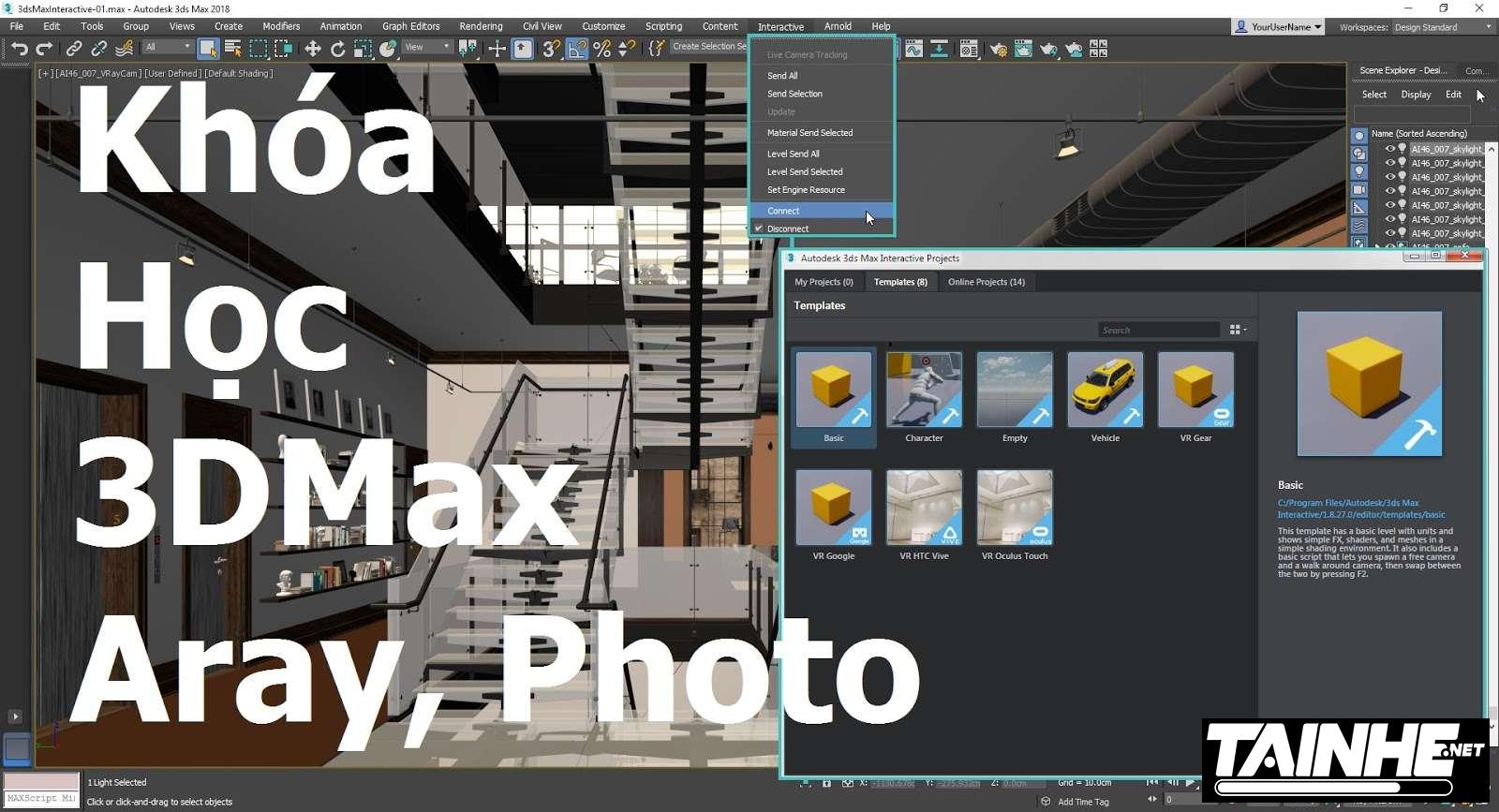Toggle the Window/Crossing selection mode
The image size is (1499, 812).
283,48
